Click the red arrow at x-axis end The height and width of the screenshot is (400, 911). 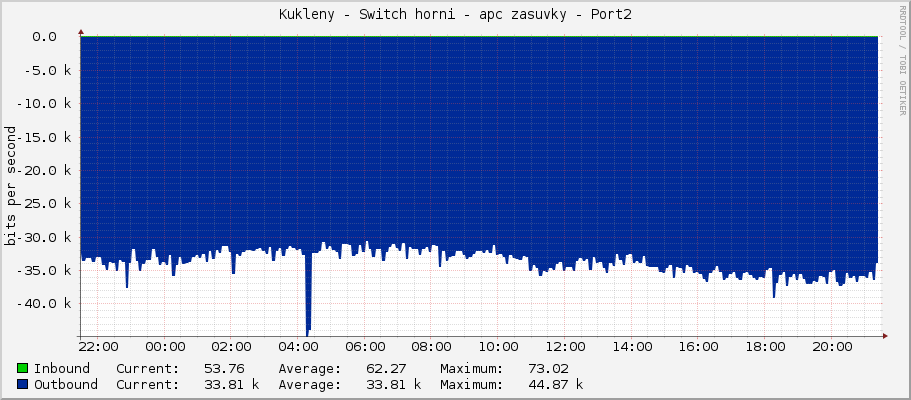click(x=884, y=336)
